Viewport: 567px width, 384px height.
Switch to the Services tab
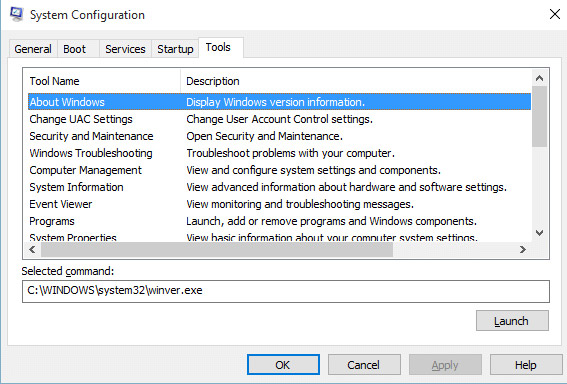[x=125, y=49]
